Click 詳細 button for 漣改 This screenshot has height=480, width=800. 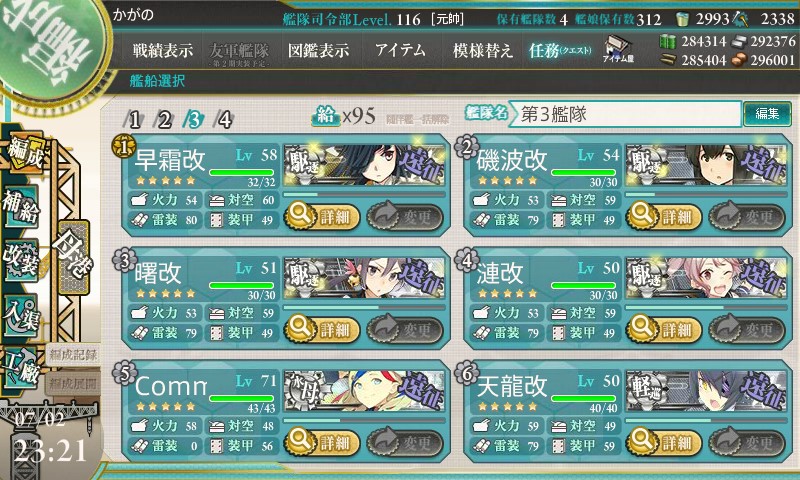[664, 330]
